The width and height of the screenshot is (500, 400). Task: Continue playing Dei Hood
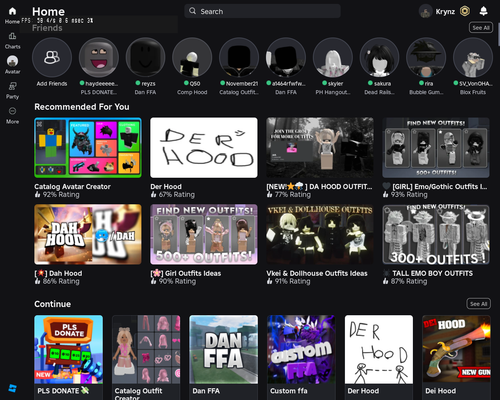456,349
